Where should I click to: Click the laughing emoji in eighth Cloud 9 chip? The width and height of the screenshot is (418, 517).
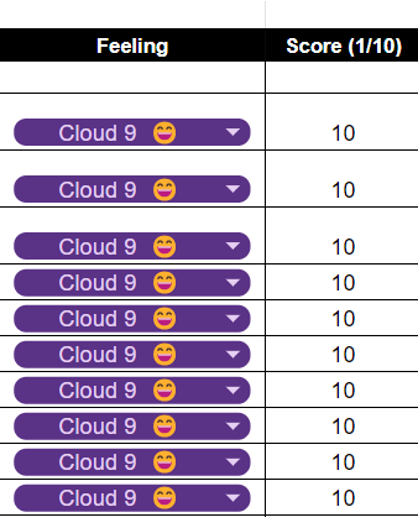pos(164,426)
